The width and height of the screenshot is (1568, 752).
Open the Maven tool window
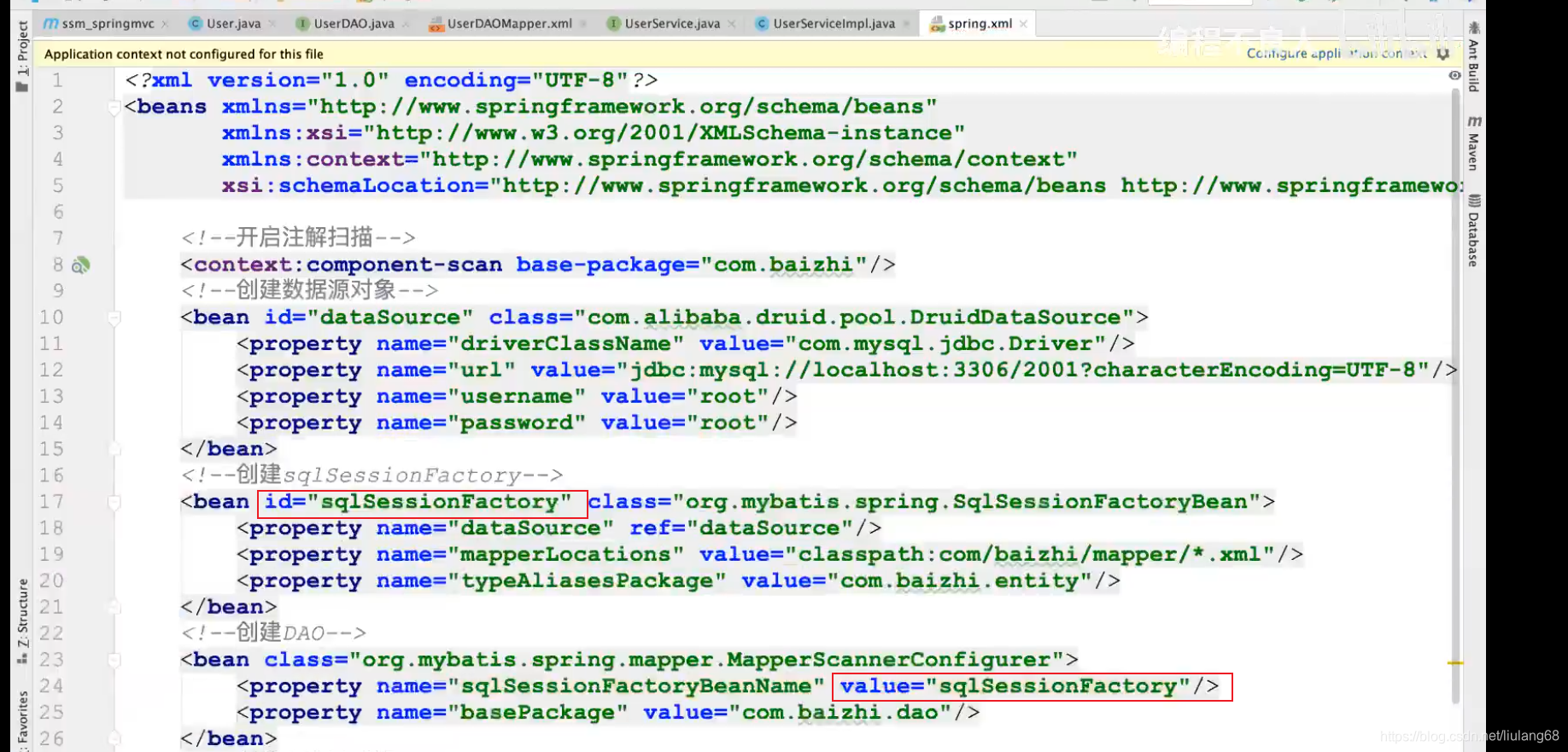[1473, 143]
